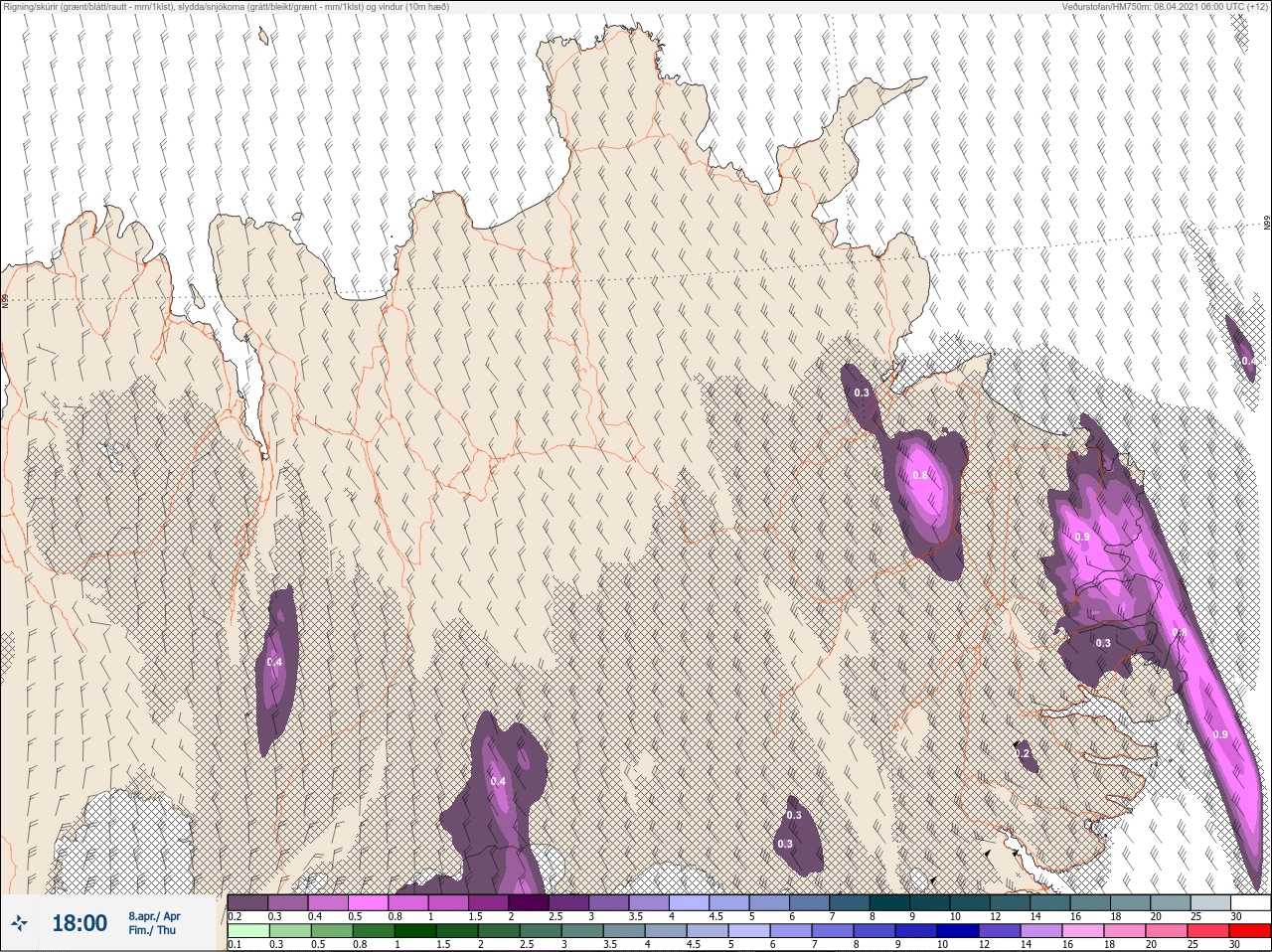Click the 0.9 value on the offshore southeast snow band
The width and height of the screenshot is (1272, 952).
click(x=1220, y=734)
